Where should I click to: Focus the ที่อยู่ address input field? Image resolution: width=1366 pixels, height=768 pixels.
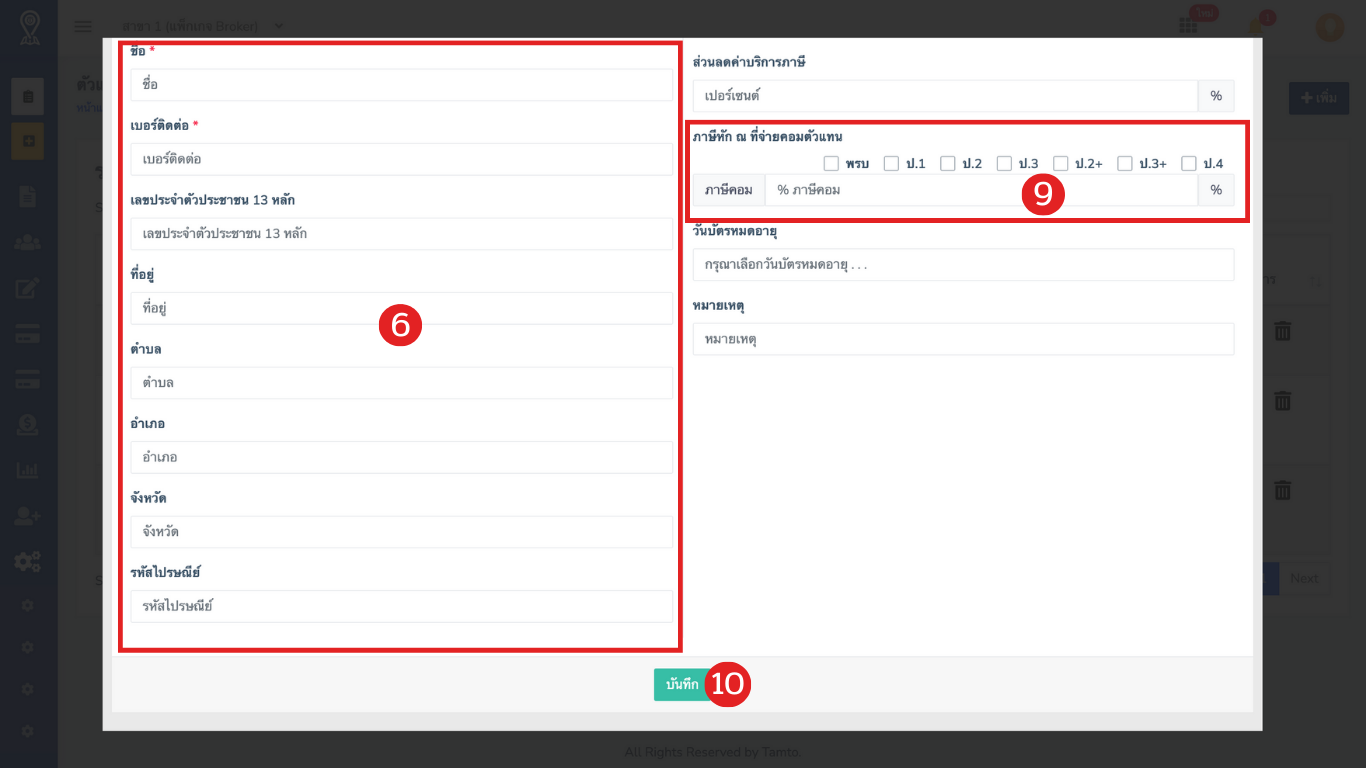coord(402,308)
